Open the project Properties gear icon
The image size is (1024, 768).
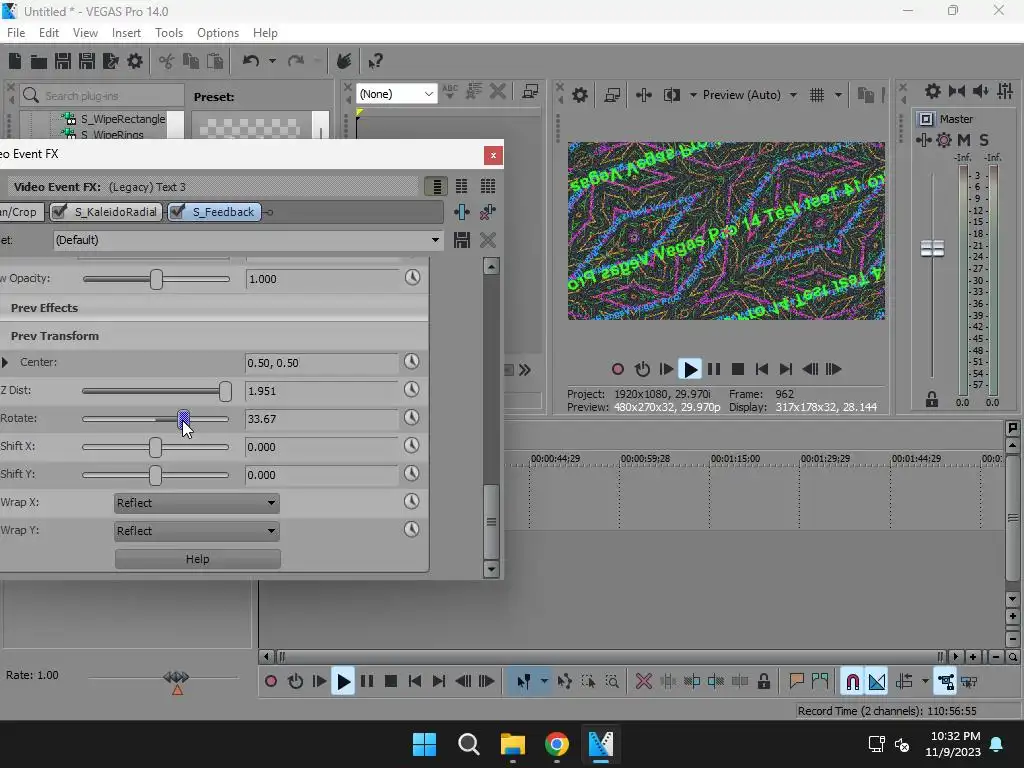tap(135, 61)
